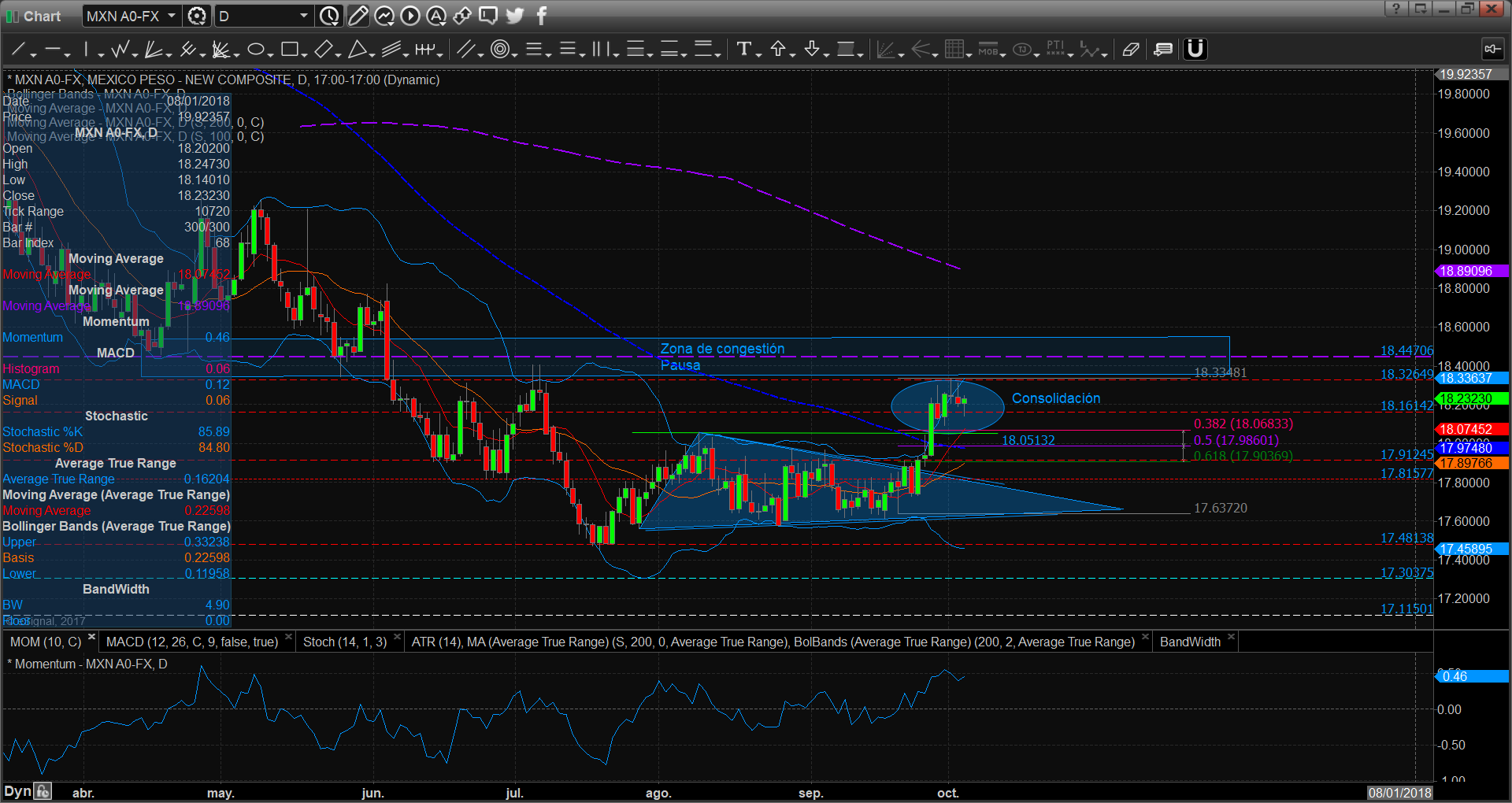Screen dimensions: 1512x803
Task: Click the 0.382 (18.06833) Fibonacci label
Action: (x=1243, y=424)
